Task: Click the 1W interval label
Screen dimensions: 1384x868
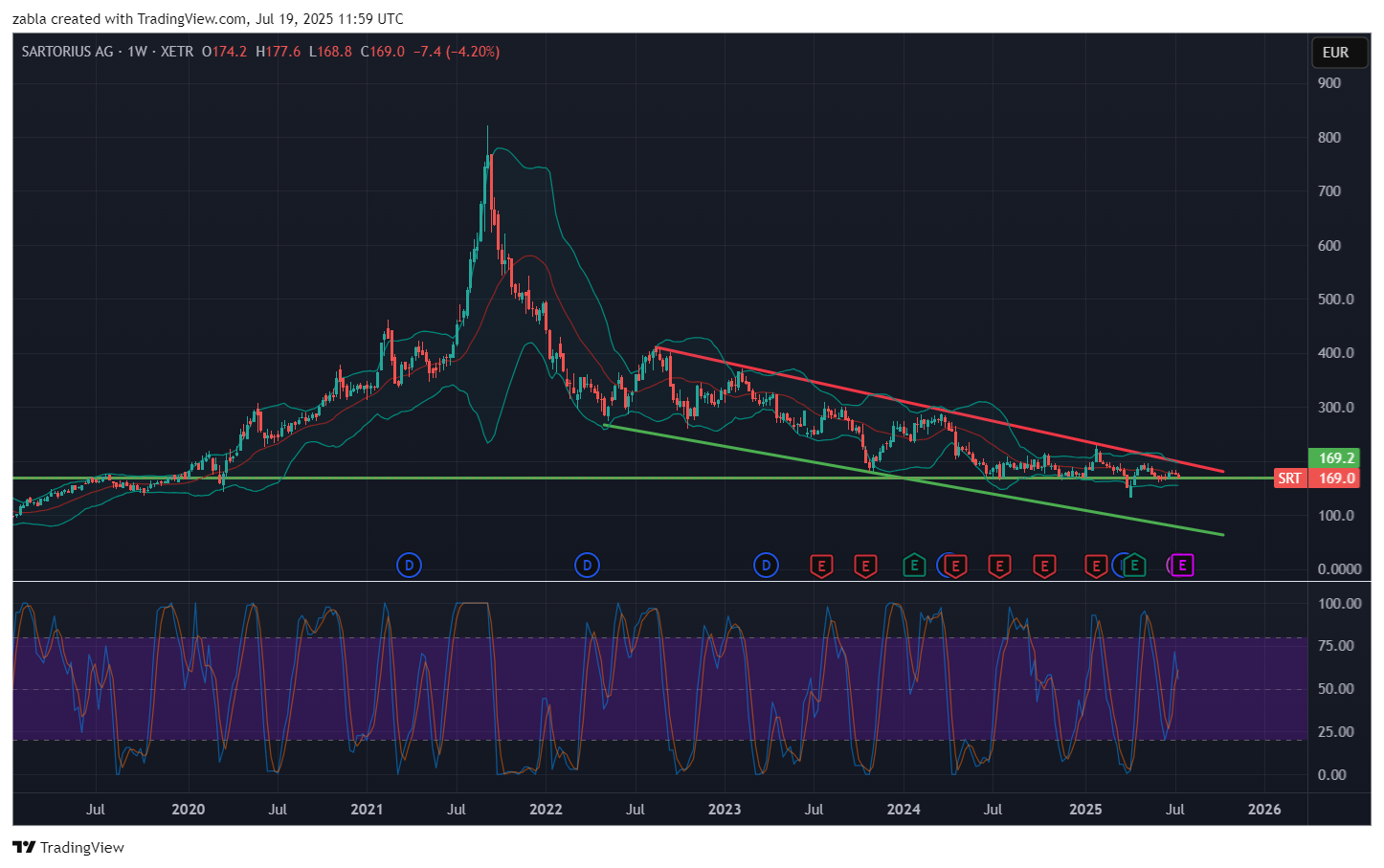Action: tap(137, 52)
